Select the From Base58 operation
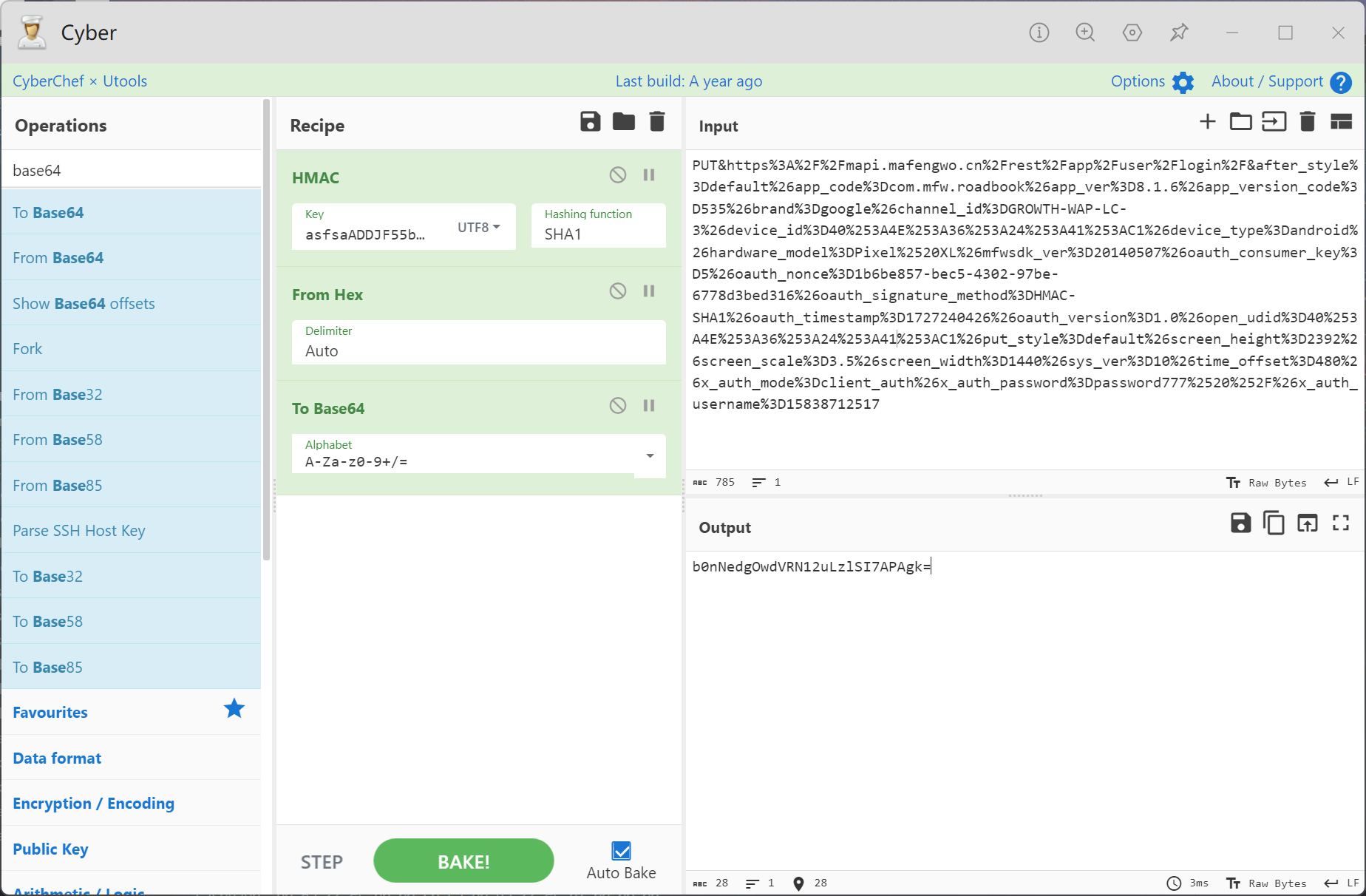This screenshot has width=1366, height=896. [x=132, y=440]
